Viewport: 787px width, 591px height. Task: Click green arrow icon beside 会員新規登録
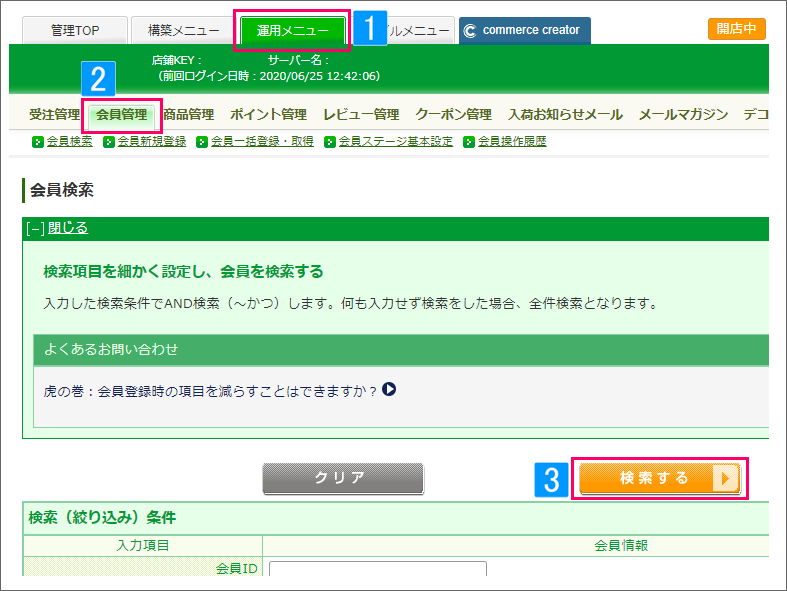point(108,142)
